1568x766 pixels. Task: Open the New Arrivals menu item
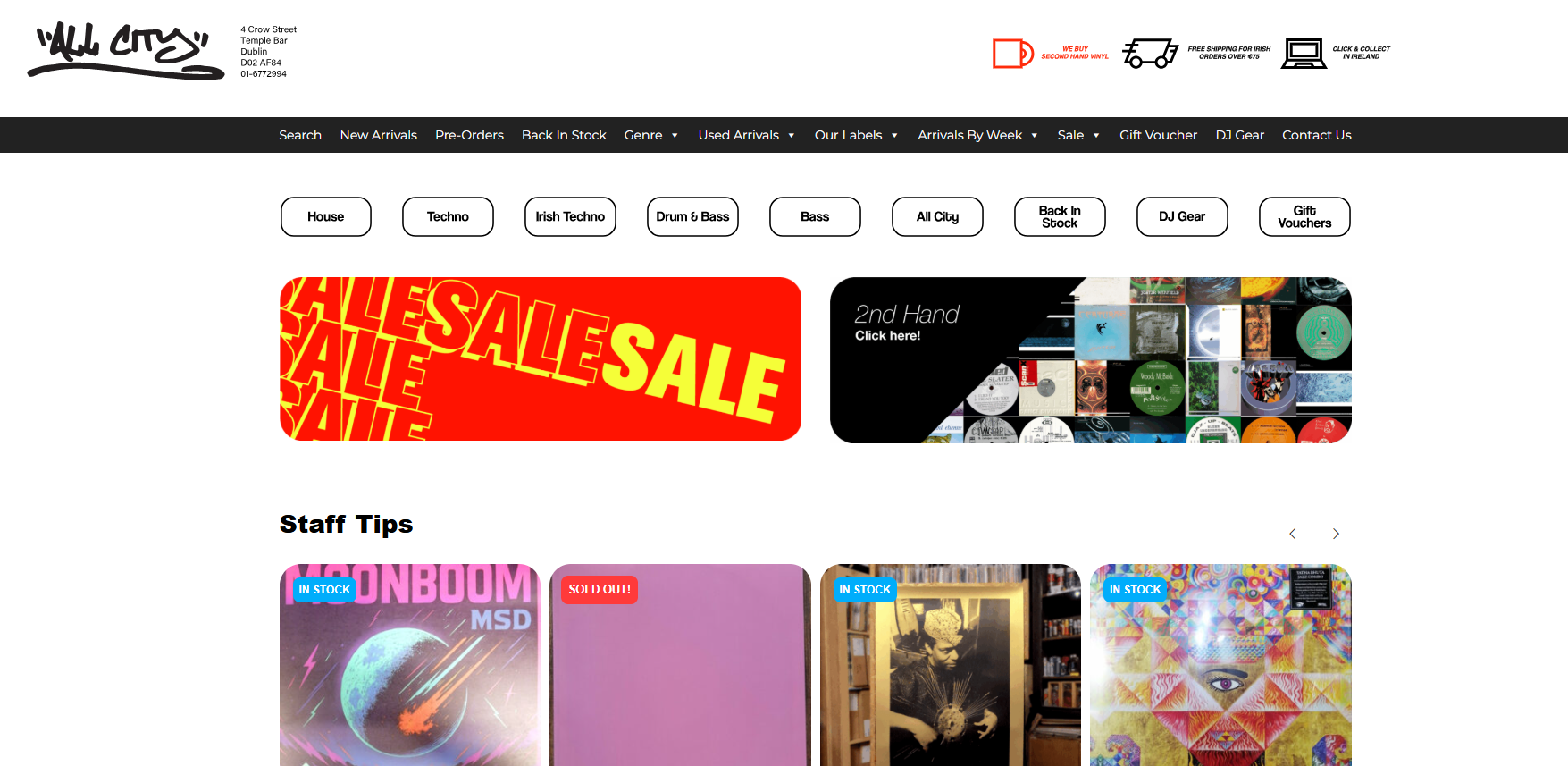[x=379, y=135]
